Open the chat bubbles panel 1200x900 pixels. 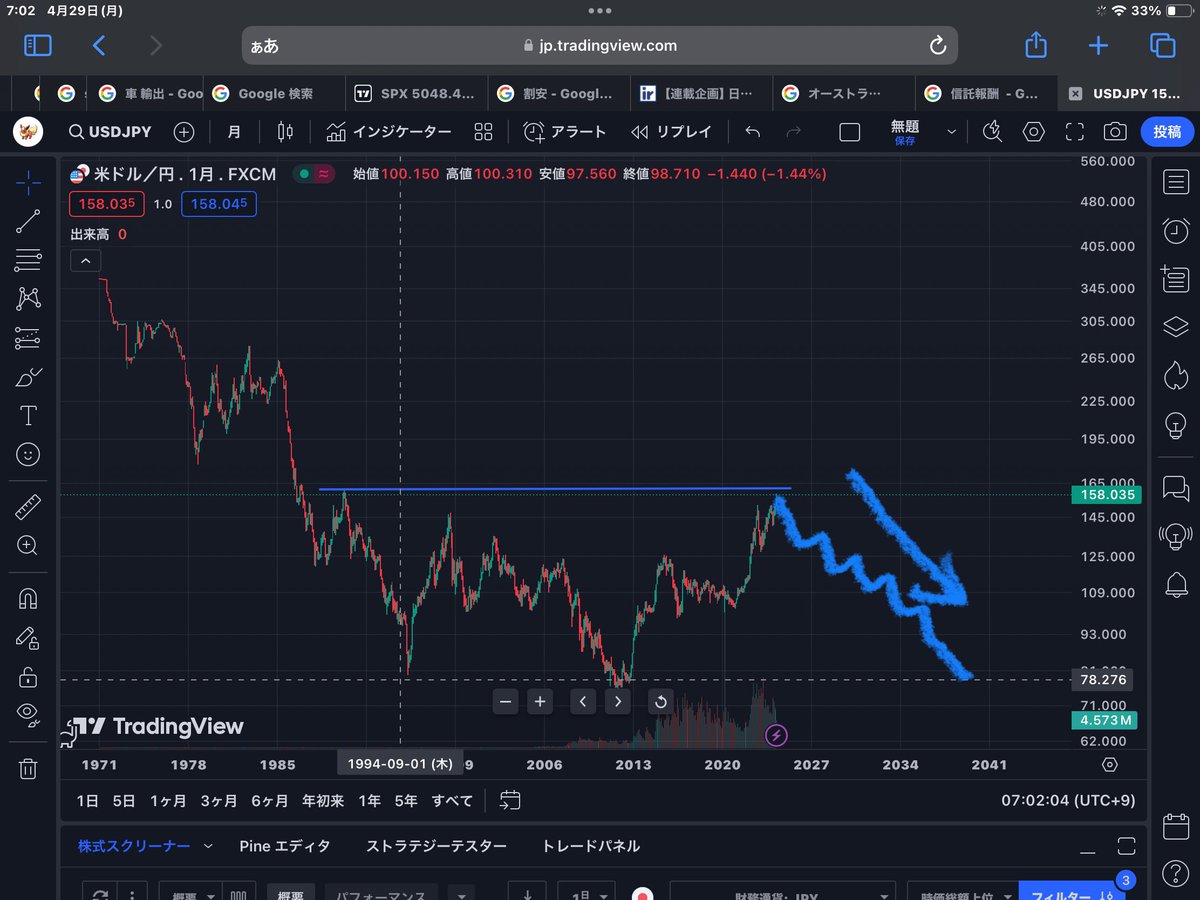1176,488
